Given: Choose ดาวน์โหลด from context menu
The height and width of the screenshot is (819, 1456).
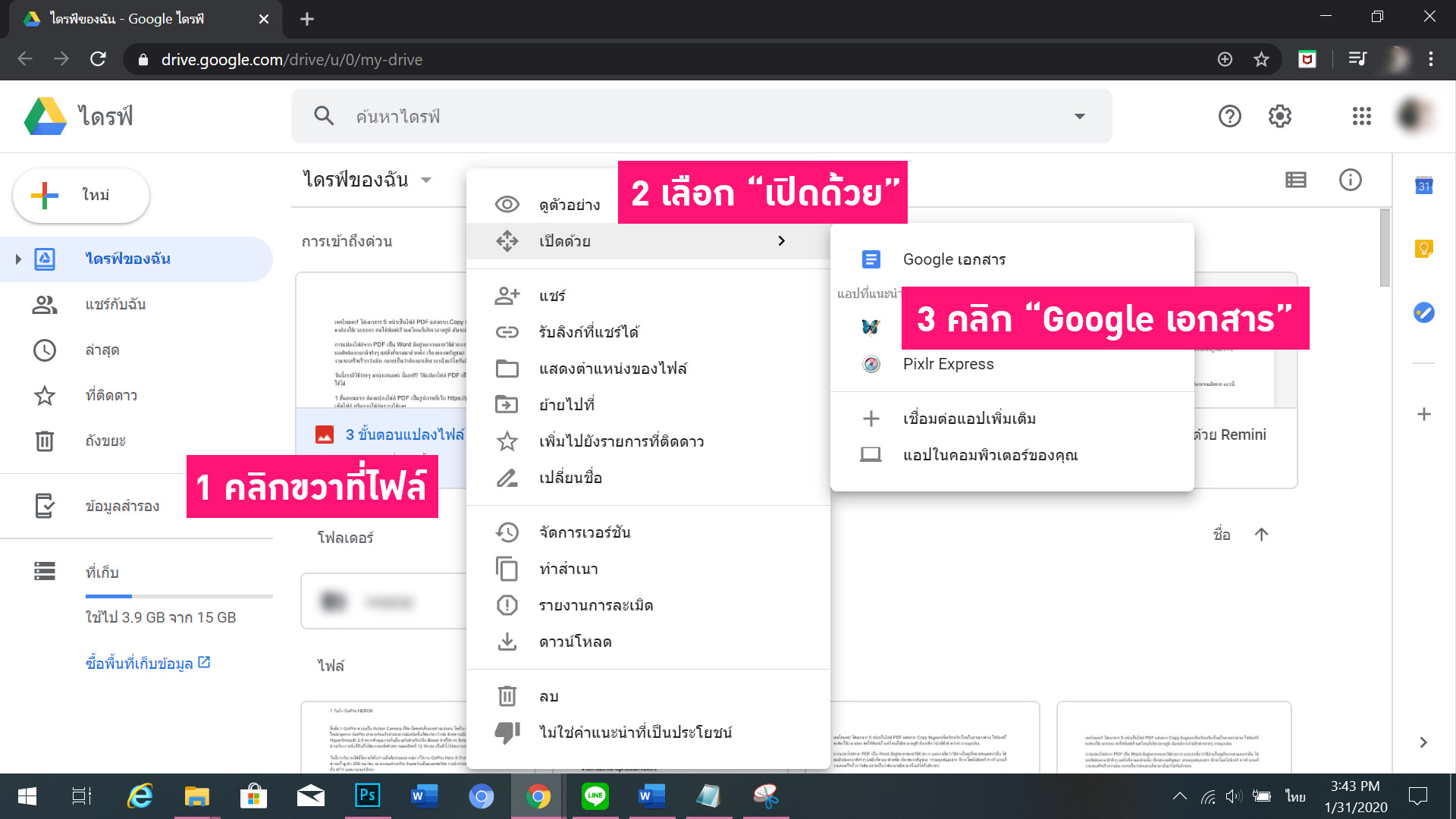Looking at the screenshot, I should pos(575,642).
